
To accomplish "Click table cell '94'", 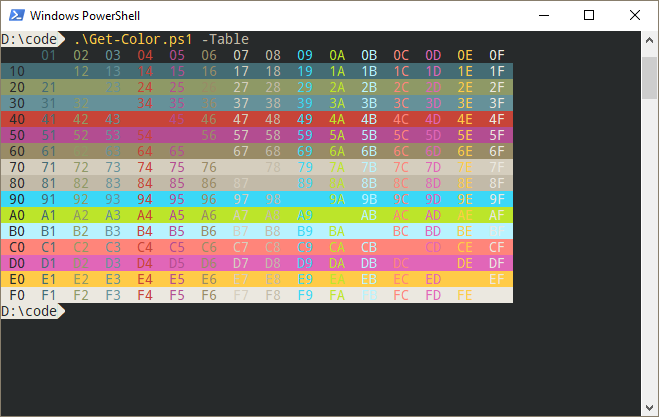I will [x=145, y=199].
